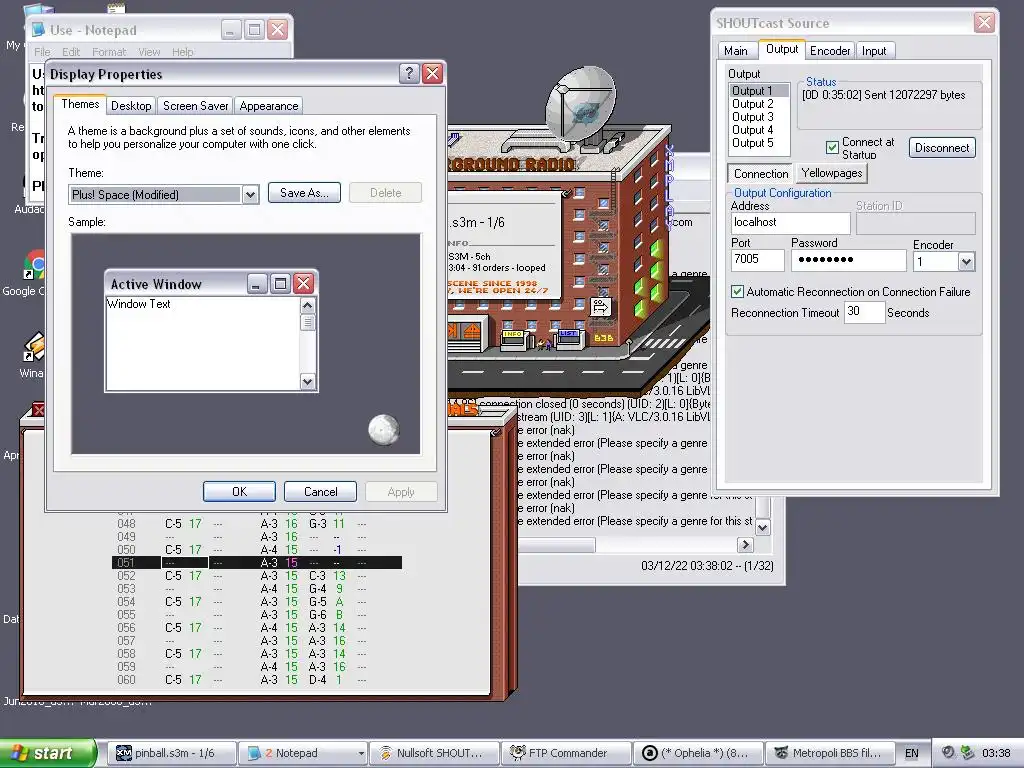Open the Theme dropdown list
The height and width of the screenshot is (768, 1024).
(250, 195)
